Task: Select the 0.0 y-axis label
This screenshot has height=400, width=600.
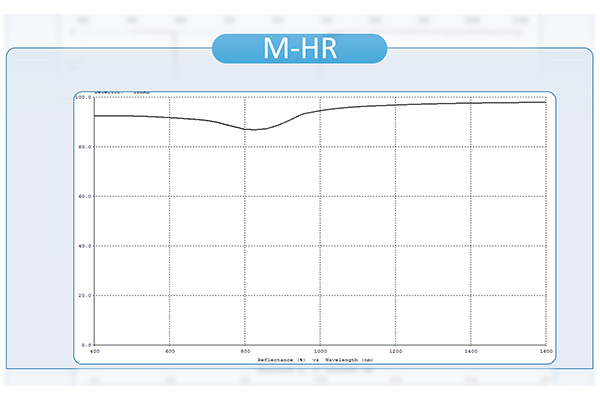Action: 86,345
